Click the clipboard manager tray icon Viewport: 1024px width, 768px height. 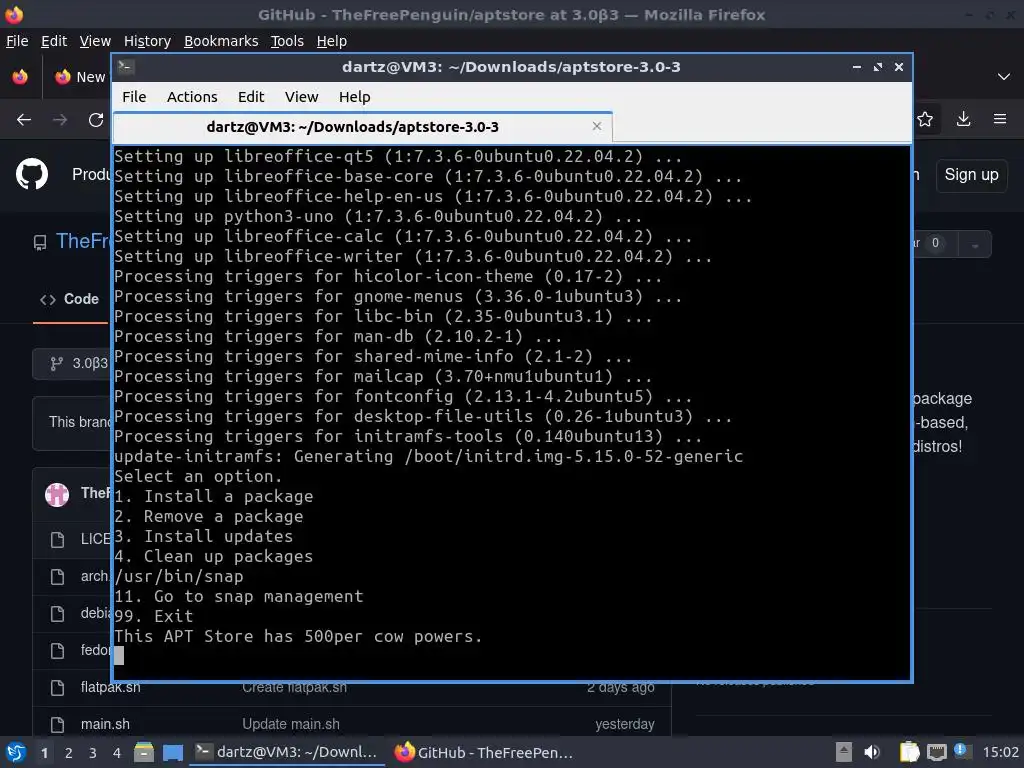tap(909, 752)
